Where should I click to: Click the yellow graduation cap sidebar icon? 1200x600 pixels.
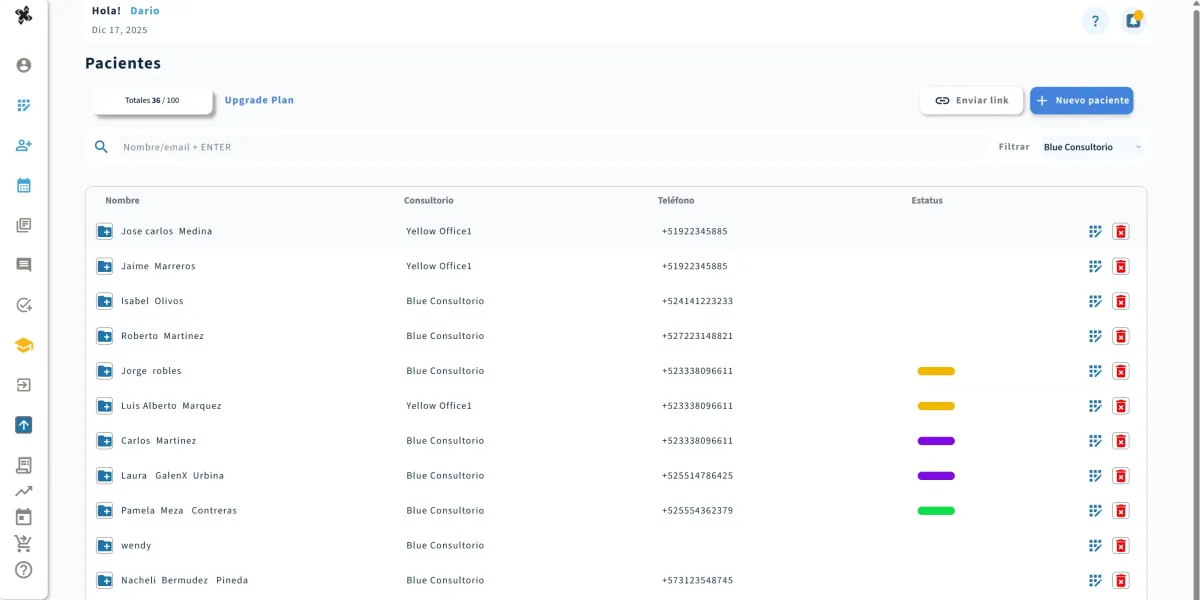point(23,344)
